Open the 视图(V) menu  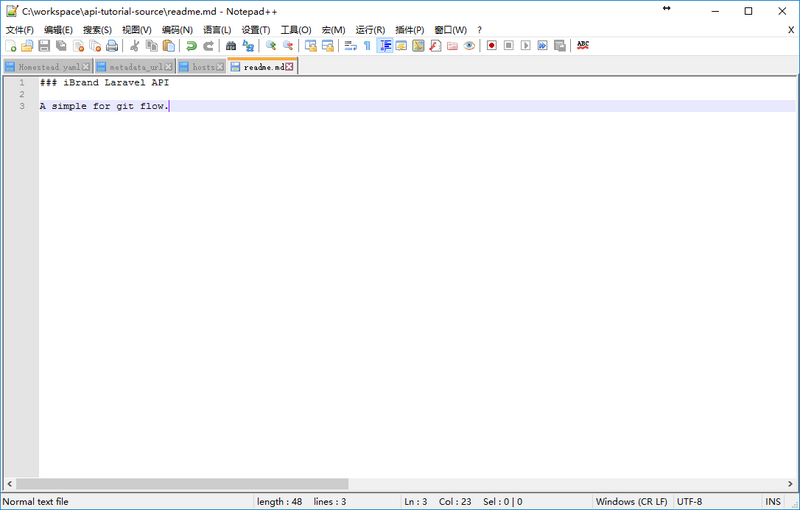137,30
